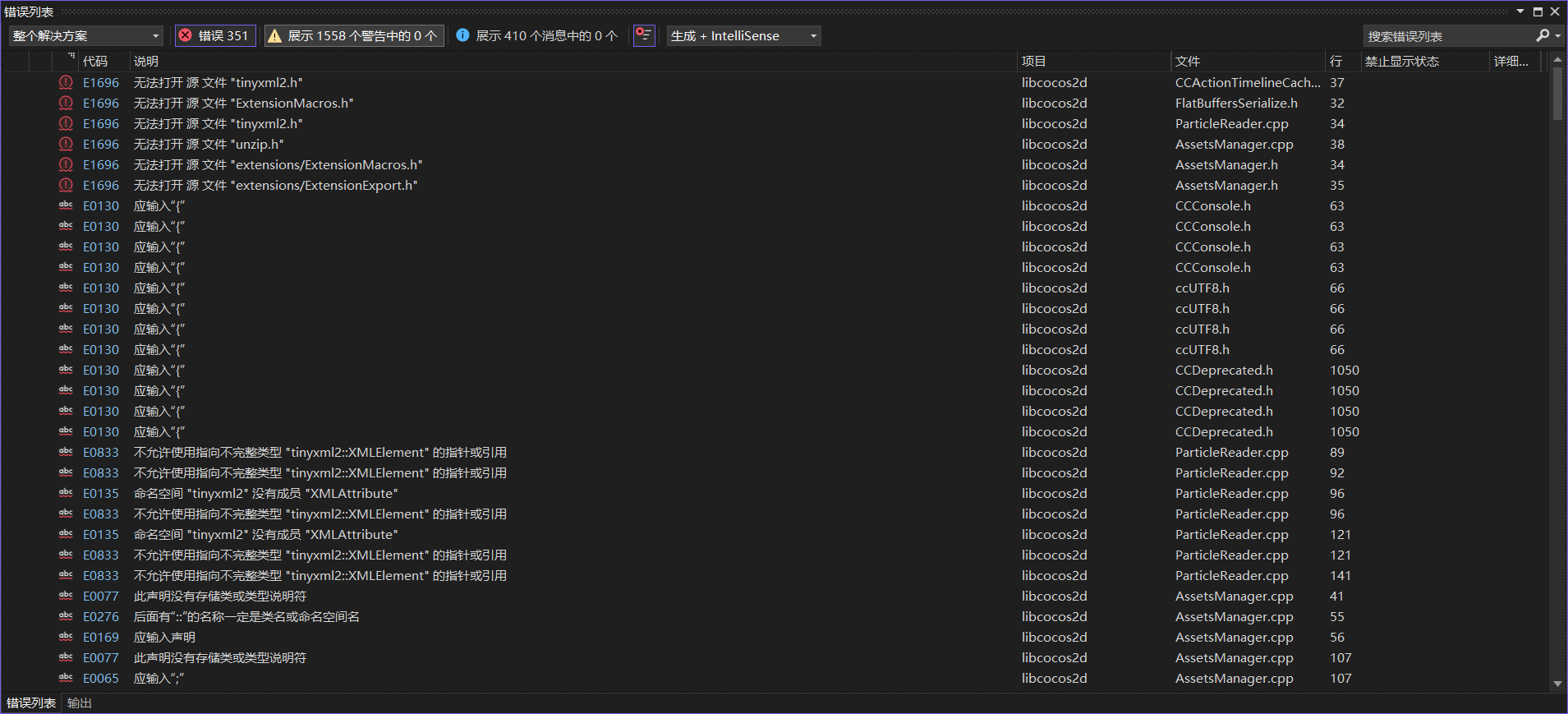1568x714 pixels.
Task: Click the error icon of the unzip.h row
Action: [66, 144]
